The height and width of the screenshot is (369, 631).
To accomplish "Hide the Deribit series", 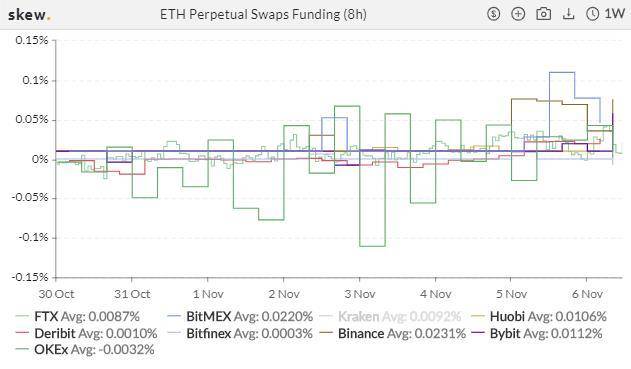I will click(86, 333).
